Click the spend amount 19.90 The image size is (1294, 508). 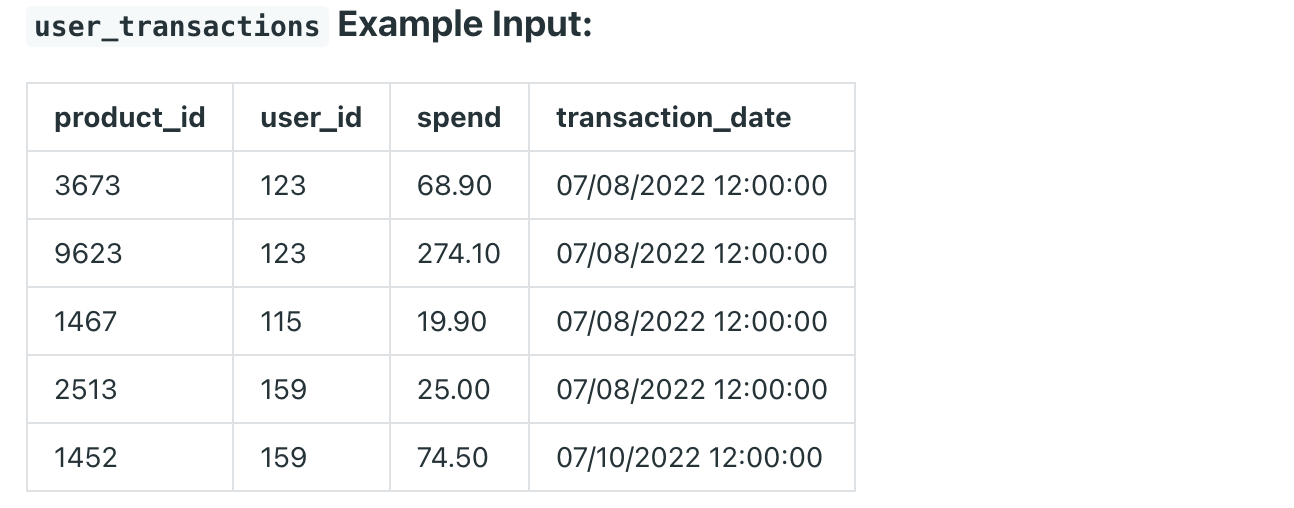pos(452,322)
